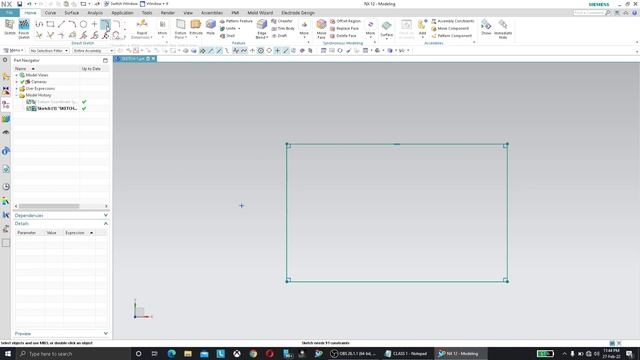Click the Add component icon
Screen dimensions: 640x360
422,24
